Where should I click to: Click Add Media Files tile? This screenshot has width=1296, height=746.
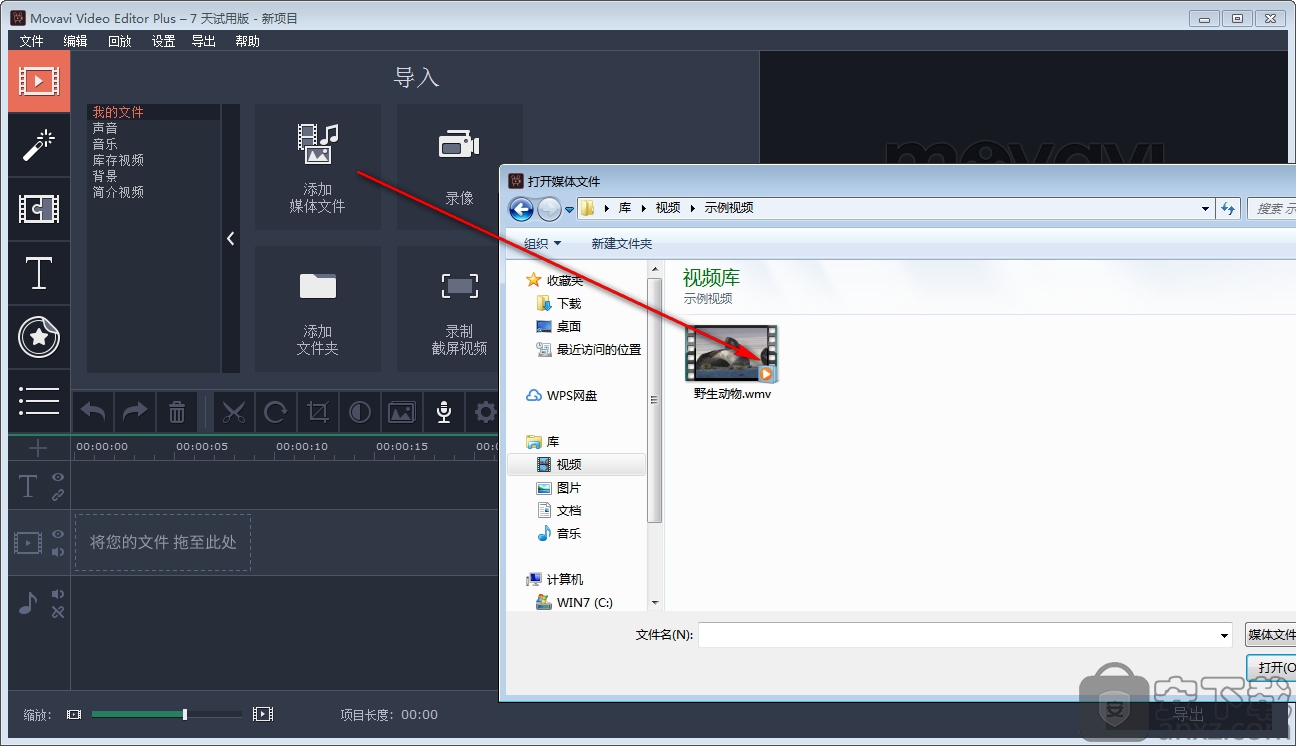tap(318, 167)
